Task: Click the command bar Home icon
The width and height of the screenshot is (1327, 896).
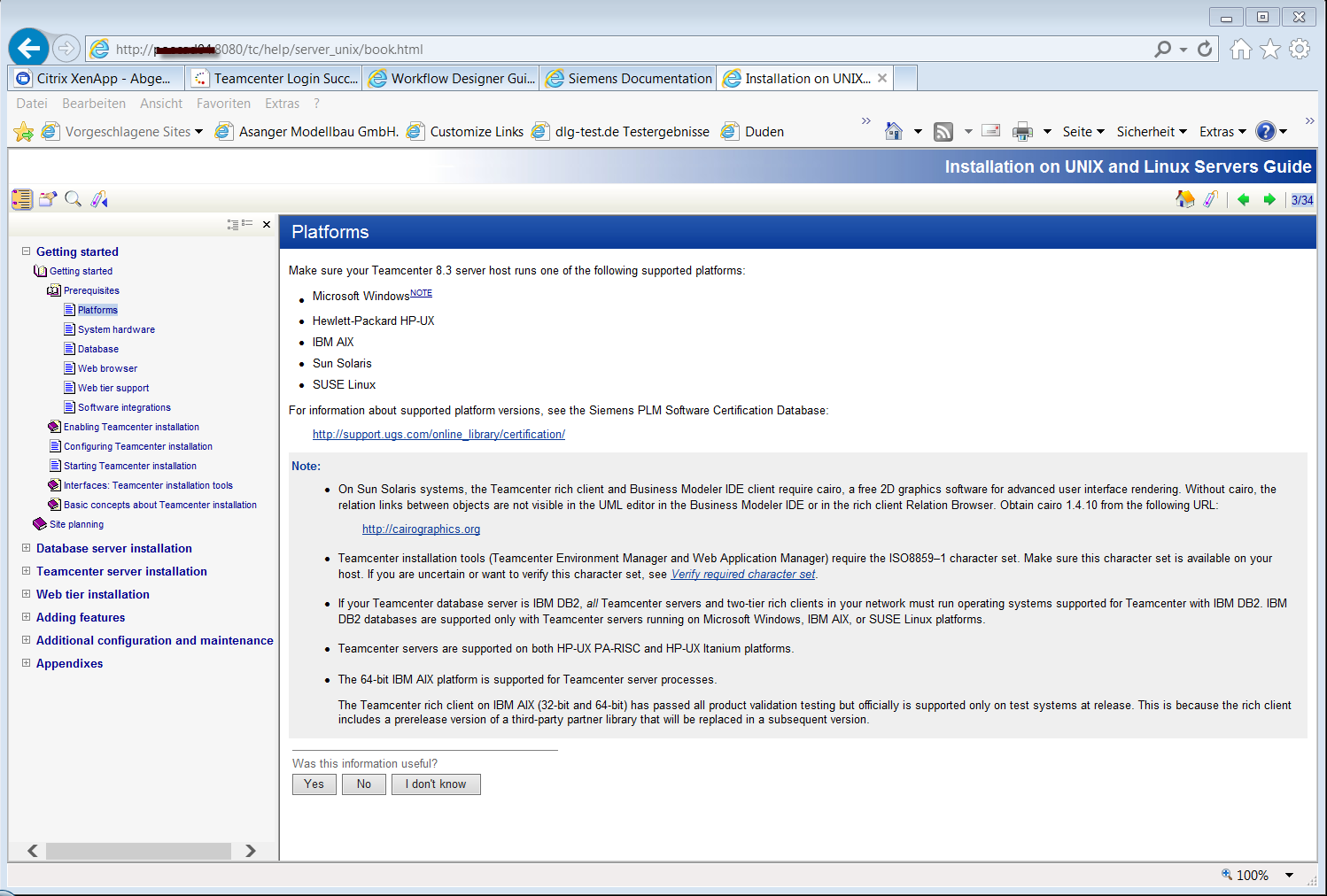Action: click(x=894, y=132)
